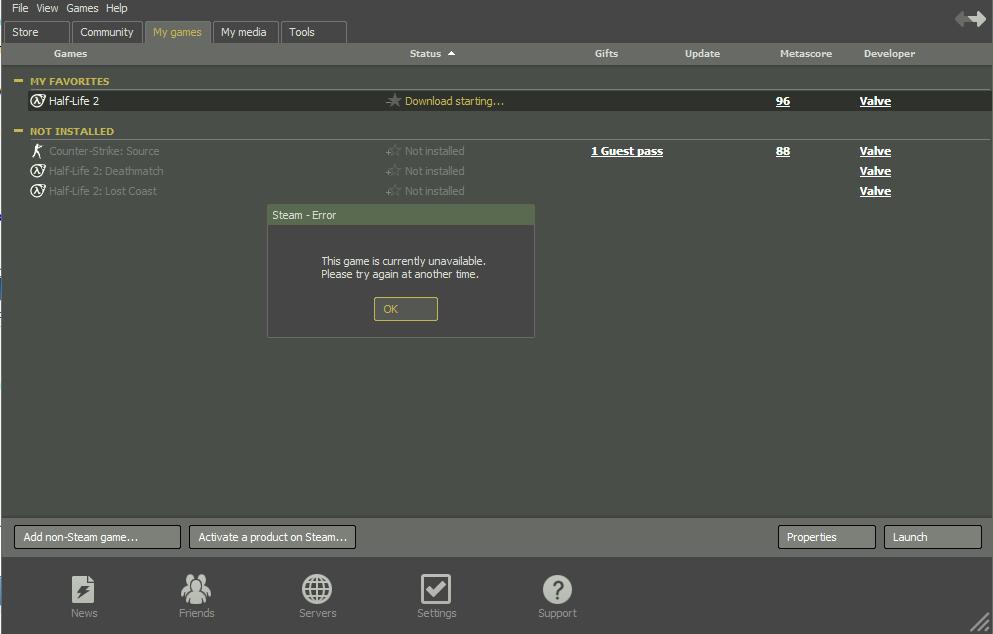Sort by the Developer column header
Image resolution: width=993 pixels, height=634 pixels.
(889, 54)
